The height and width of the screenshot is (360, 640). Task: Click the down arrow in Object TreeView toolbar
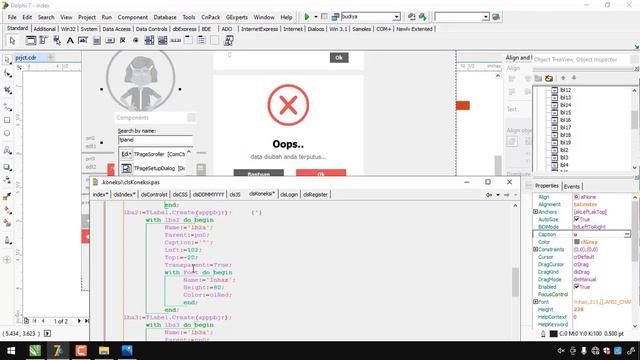[x=574, y=78]
